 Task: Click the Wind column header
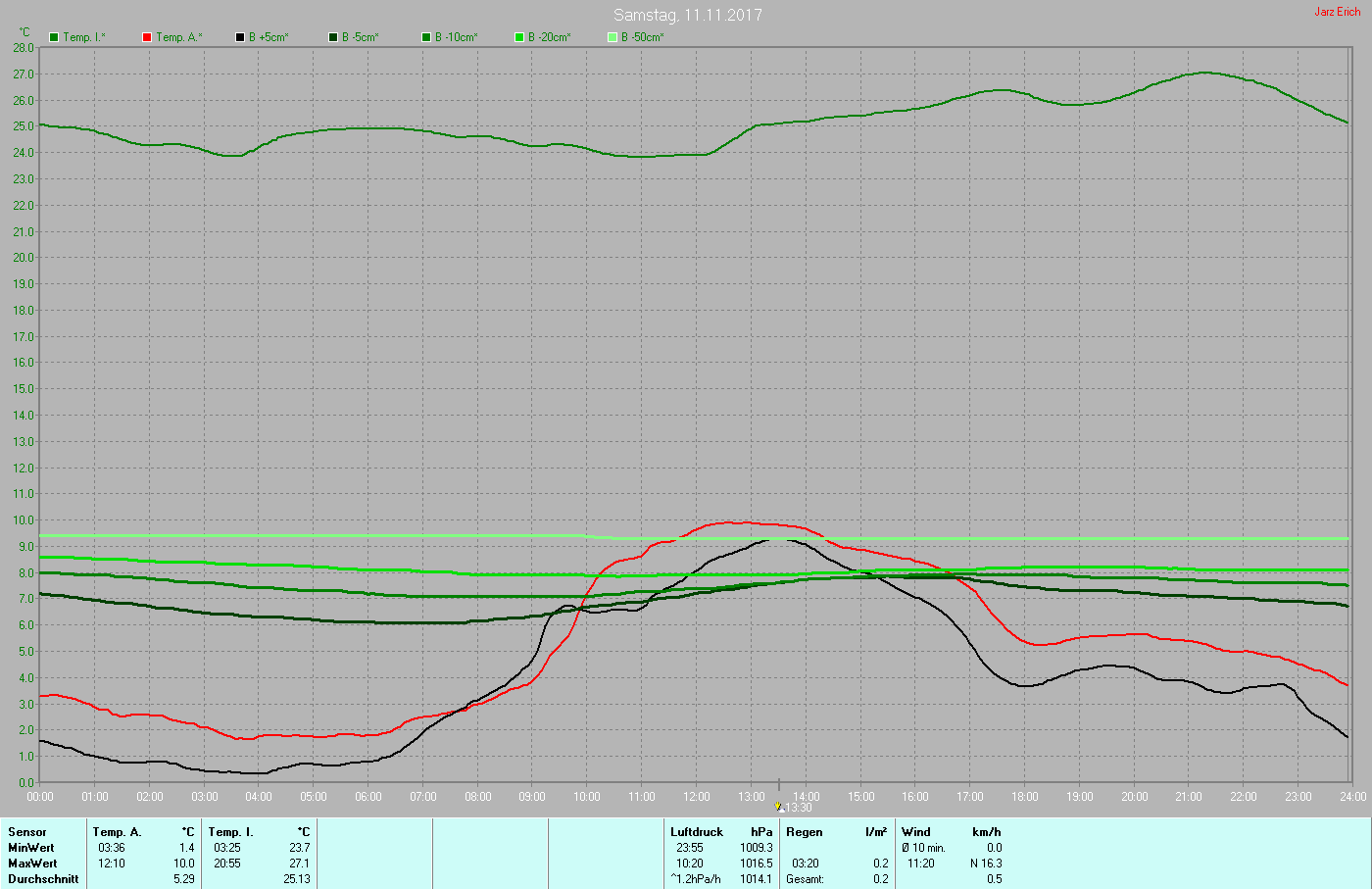[x=916, y=832]
